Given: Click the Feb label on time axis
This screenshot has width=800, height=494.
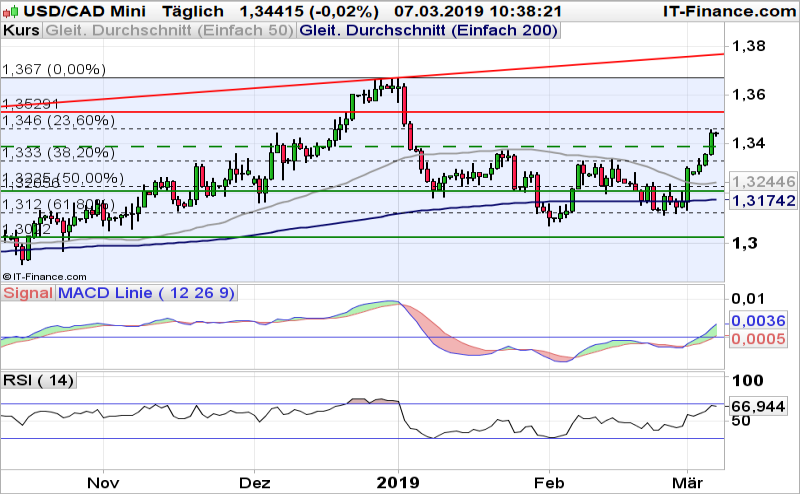Looking at the screenshot, I should coord(549,482).
